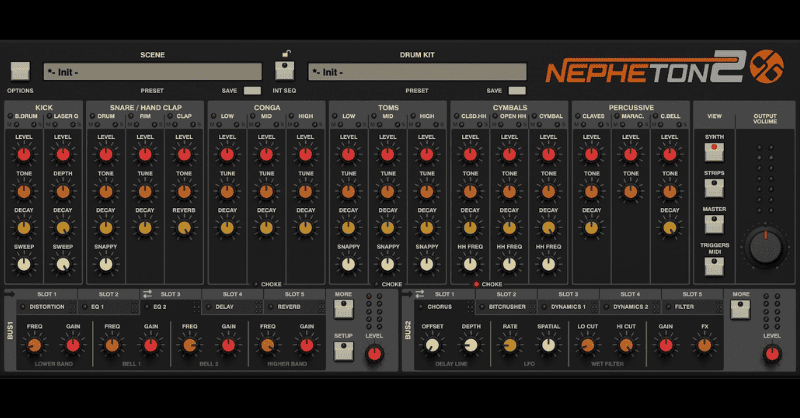800x418 pixels.
Task: Click drag handle dots on Chorus slot
Action: coord(470,307)
